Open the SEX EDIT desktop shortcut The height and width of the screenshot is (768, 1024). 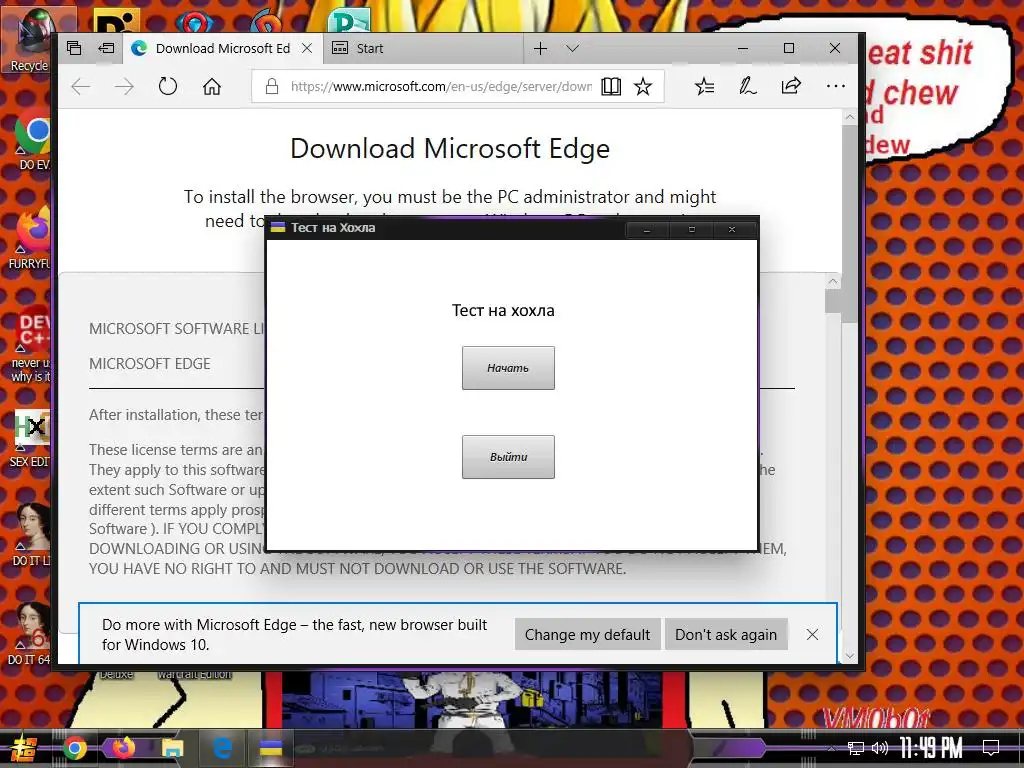[30, 438]
